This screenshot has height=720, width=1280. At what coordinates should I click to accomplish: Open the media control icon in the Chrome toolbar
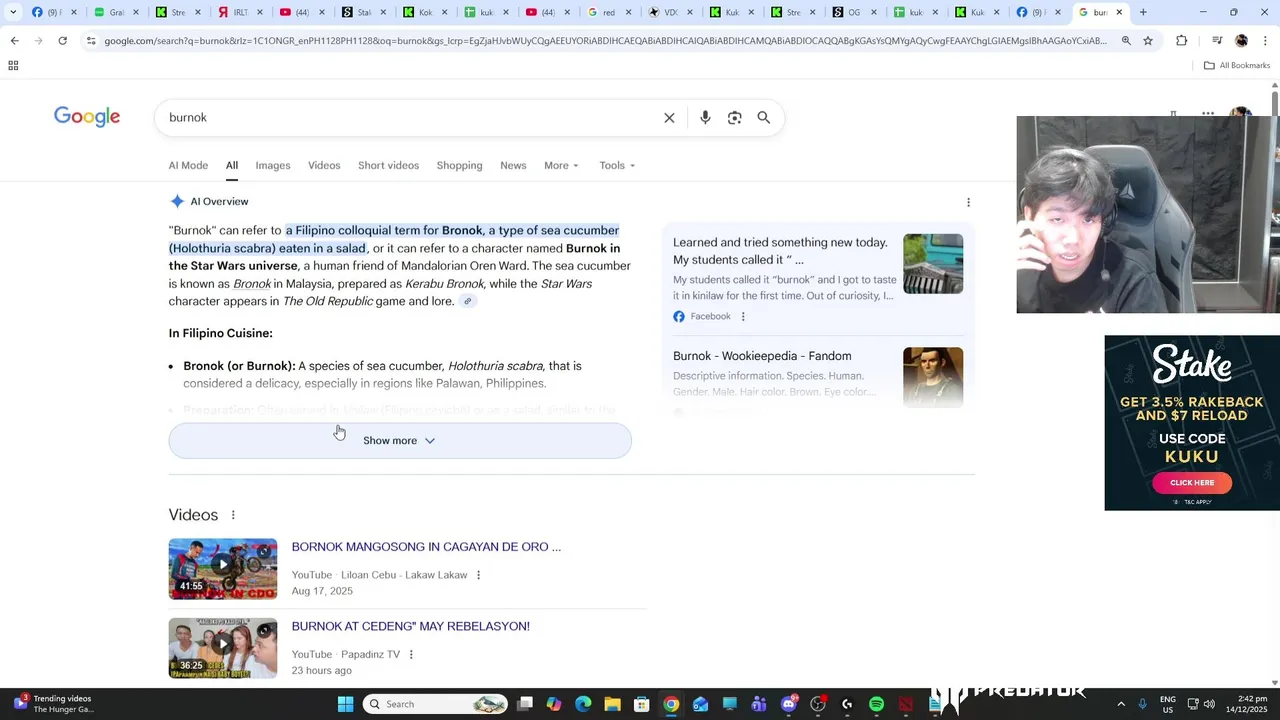click(1217, 40)
